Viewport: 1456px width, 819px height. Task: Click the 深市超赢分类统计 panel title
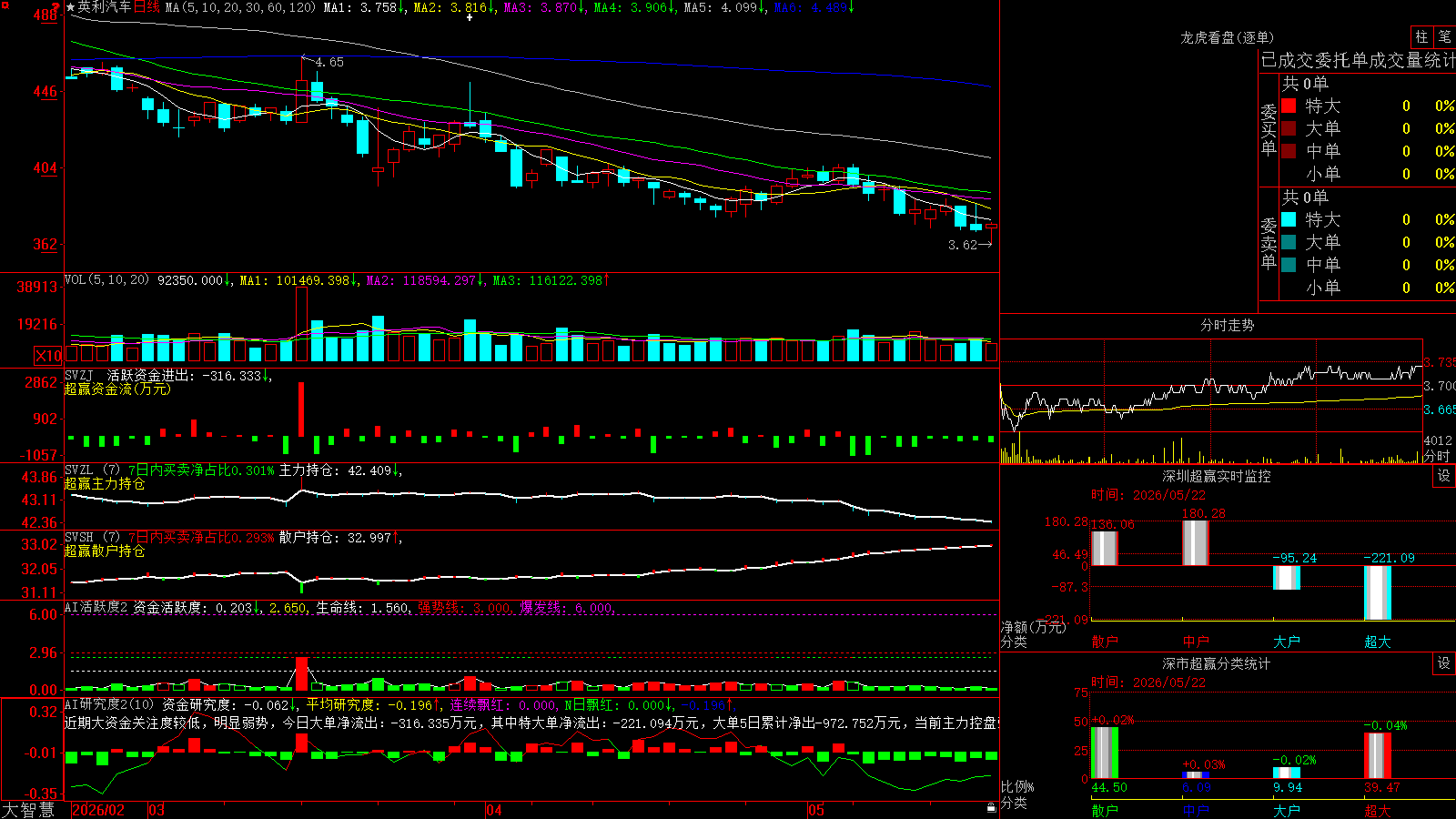click(x=1217, y=663)
